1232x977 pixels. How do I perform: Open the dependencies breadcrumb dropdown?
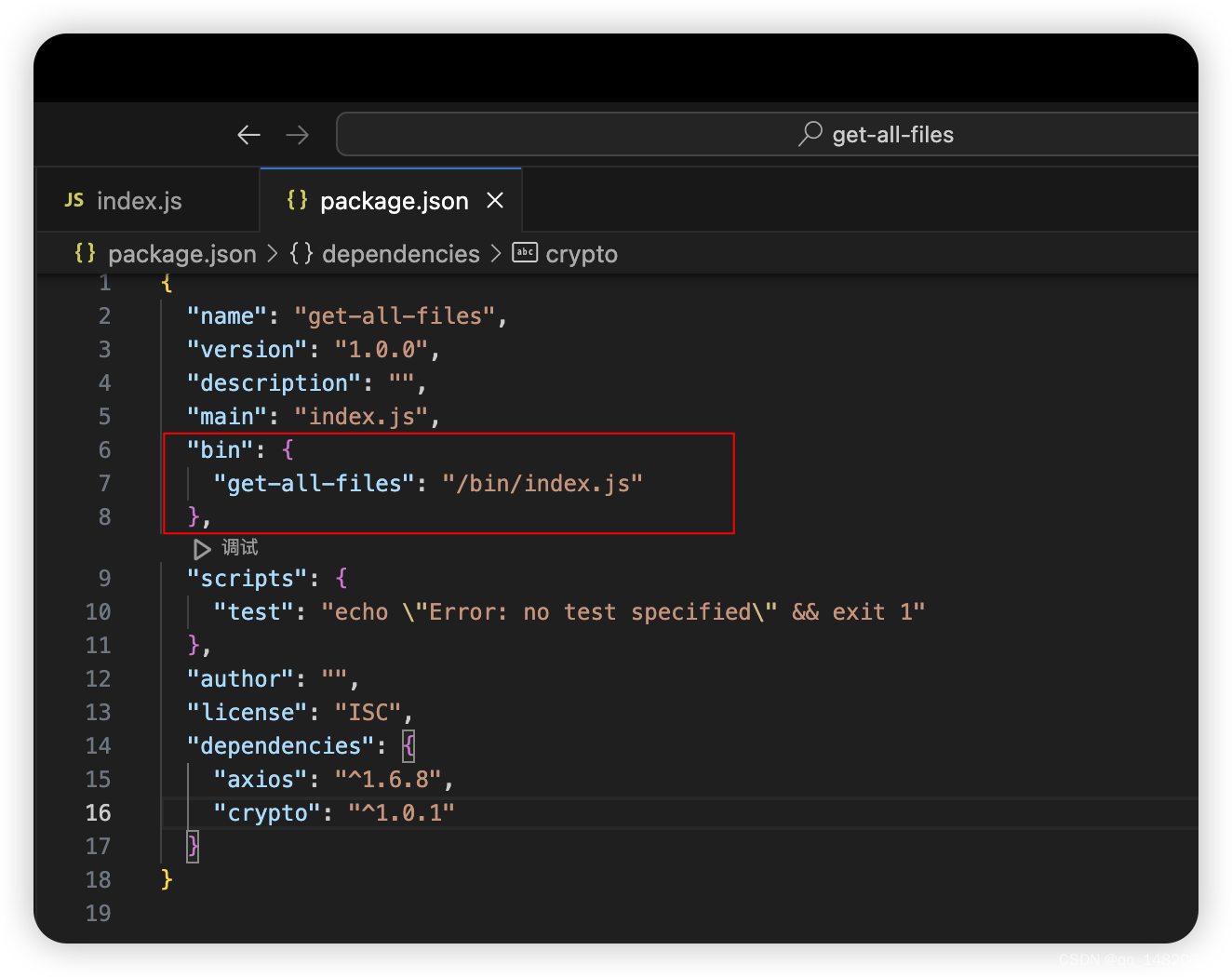click(x=400, y=253)
